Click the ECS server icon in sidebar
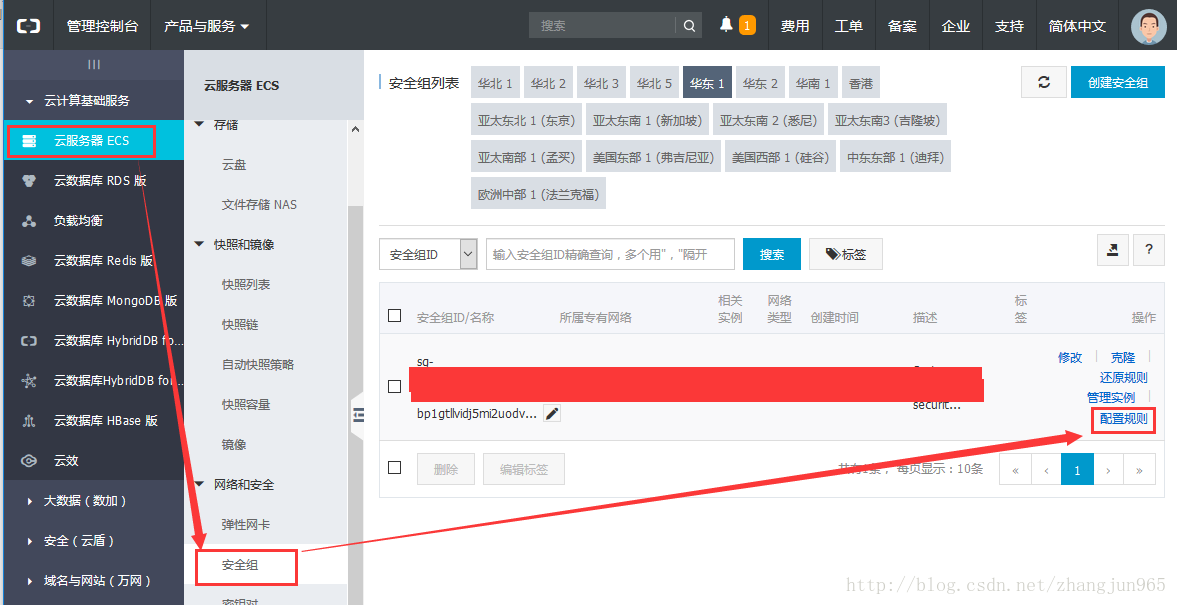 (x=29, y=140)
